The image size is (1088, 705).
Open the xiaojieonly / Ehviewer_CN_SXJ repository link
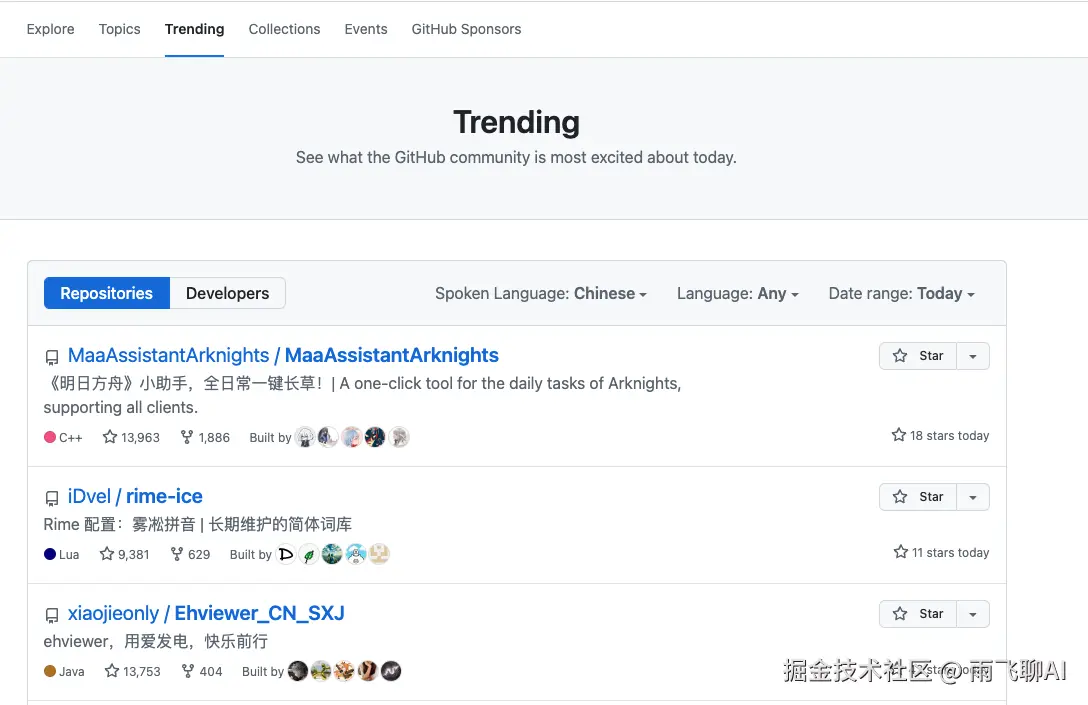point(206,613)
